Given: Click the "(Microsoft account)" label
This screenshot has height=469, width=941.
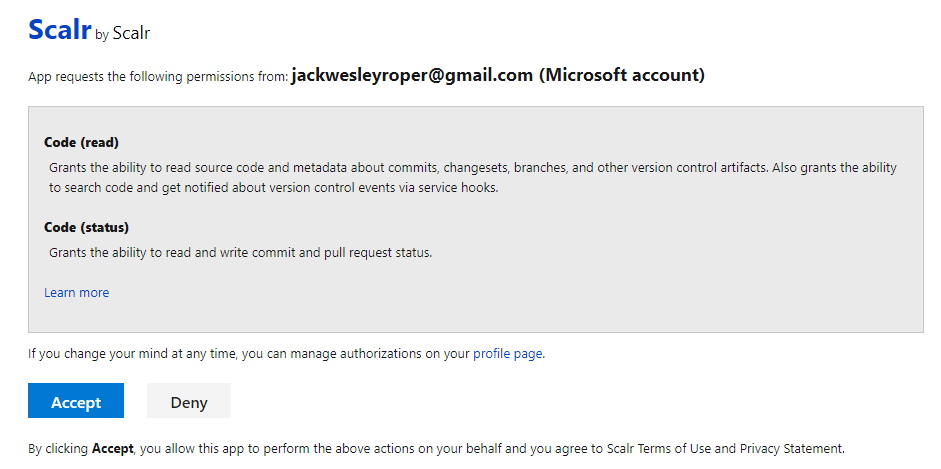Looking at the screenshot, I should pos(621,76).
